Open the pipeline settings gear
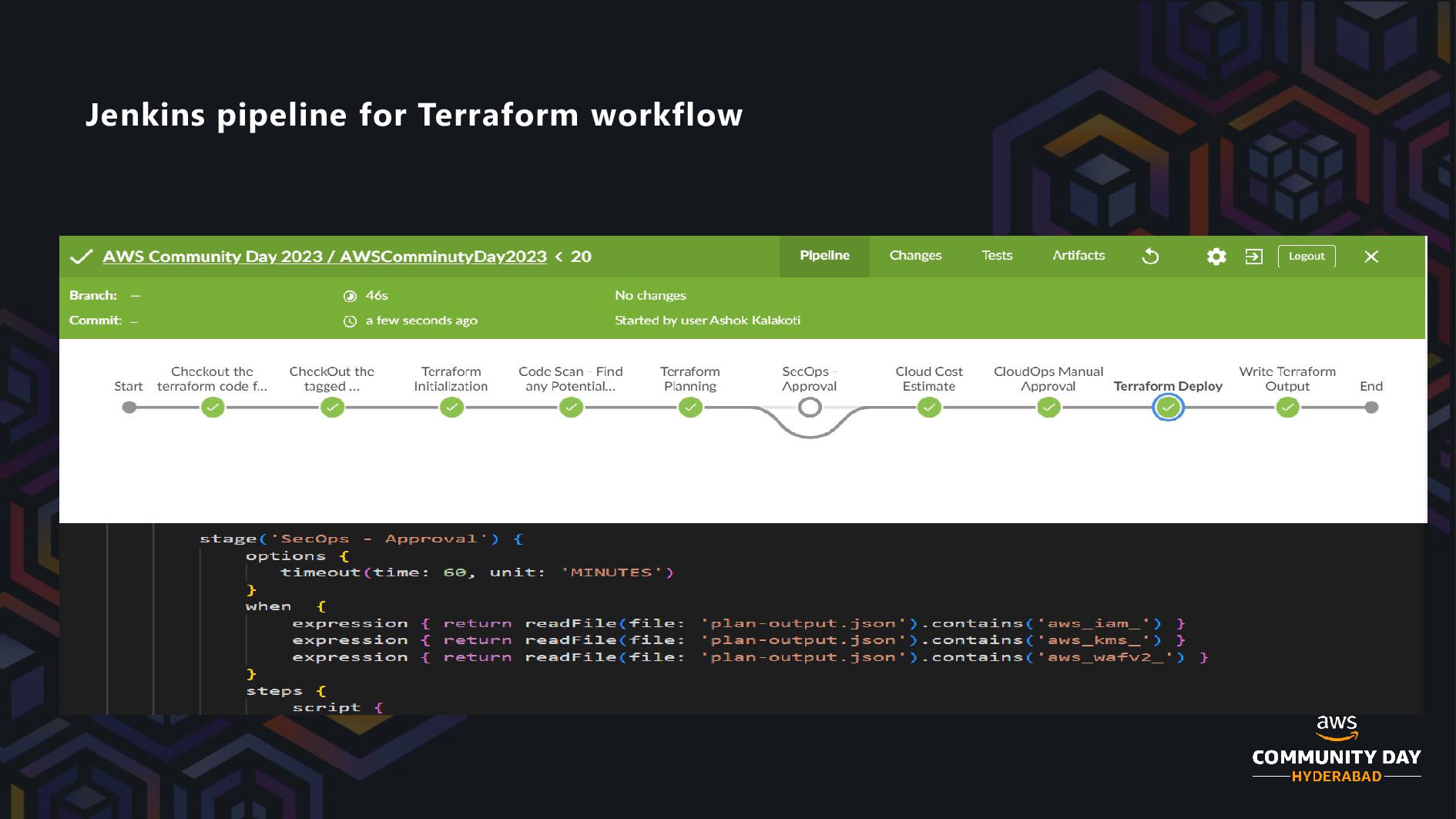The height and width of the screenshot is (819, 1456). 1216,257
